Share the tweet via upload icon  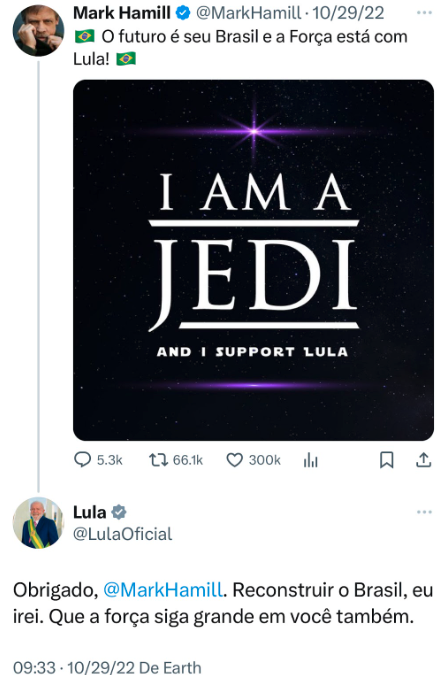tap(424, 460)
